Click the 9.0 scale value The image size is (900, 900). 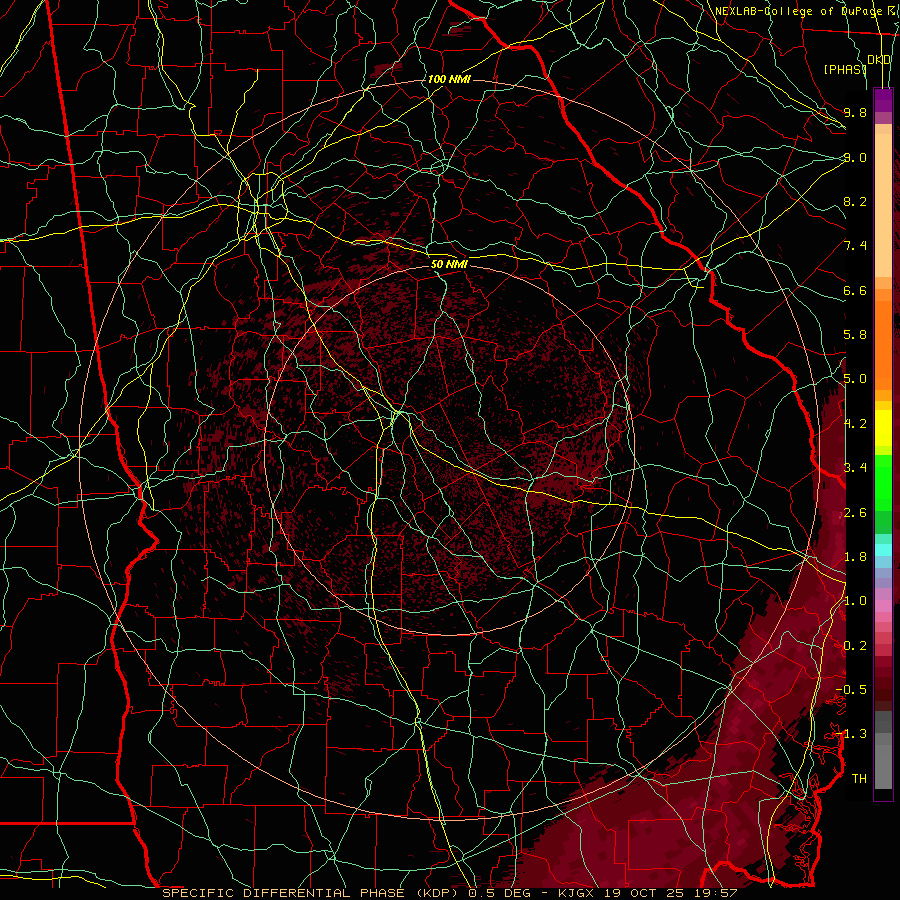coord(855,157)
